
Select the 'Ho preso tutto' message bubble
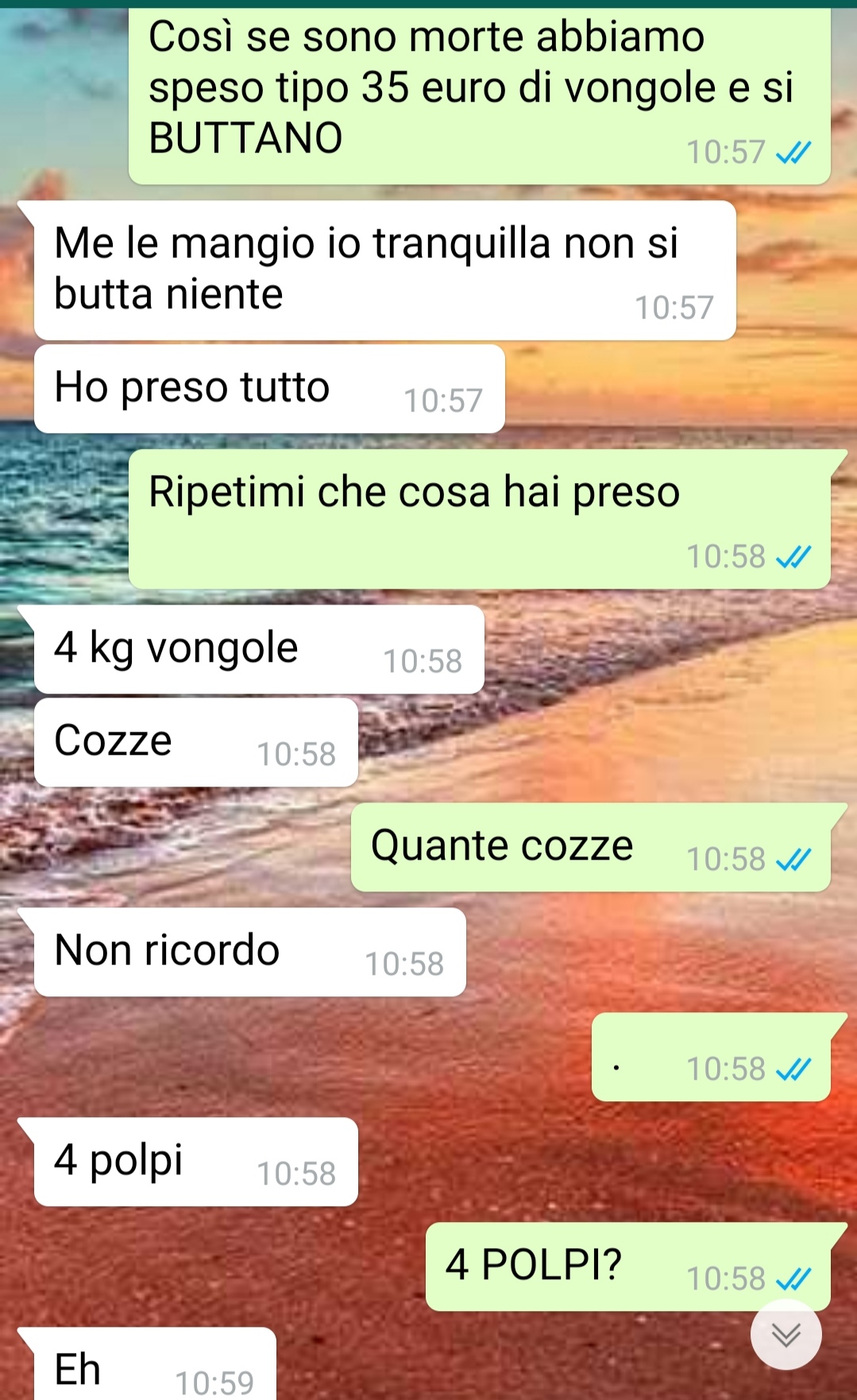[x=269, y=389]
